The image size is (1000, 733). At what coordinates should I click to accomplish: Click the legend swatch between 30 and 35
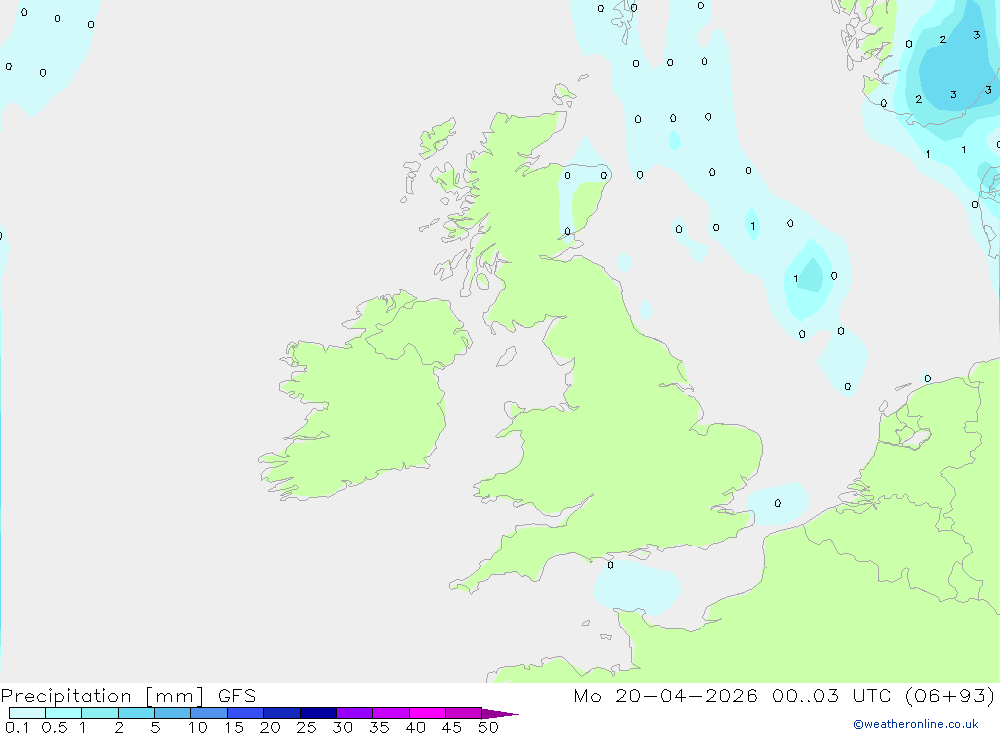[x=355, y=713]
